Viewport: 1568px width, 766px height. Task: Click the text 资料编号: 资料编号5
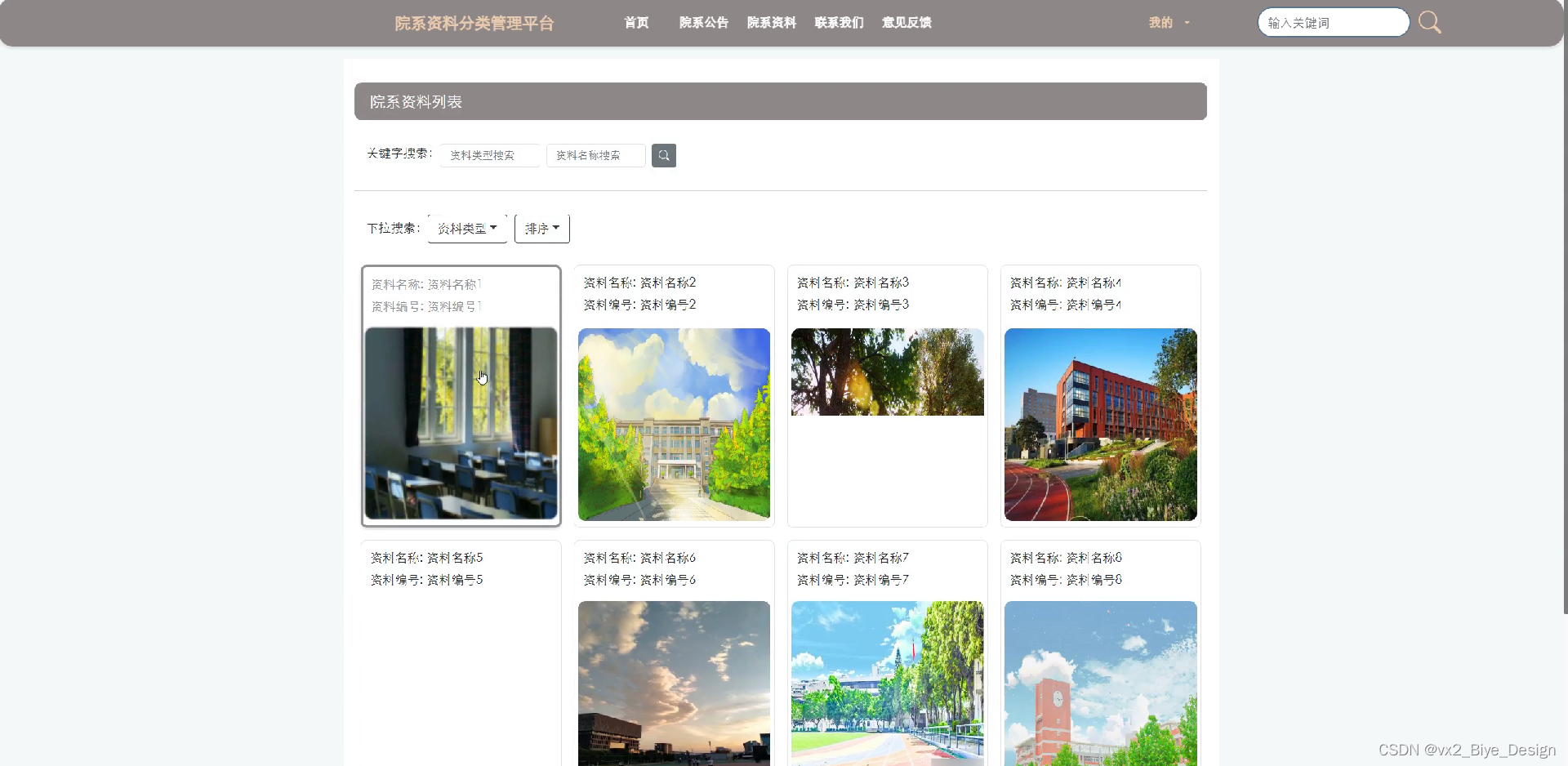coord(426,580)
